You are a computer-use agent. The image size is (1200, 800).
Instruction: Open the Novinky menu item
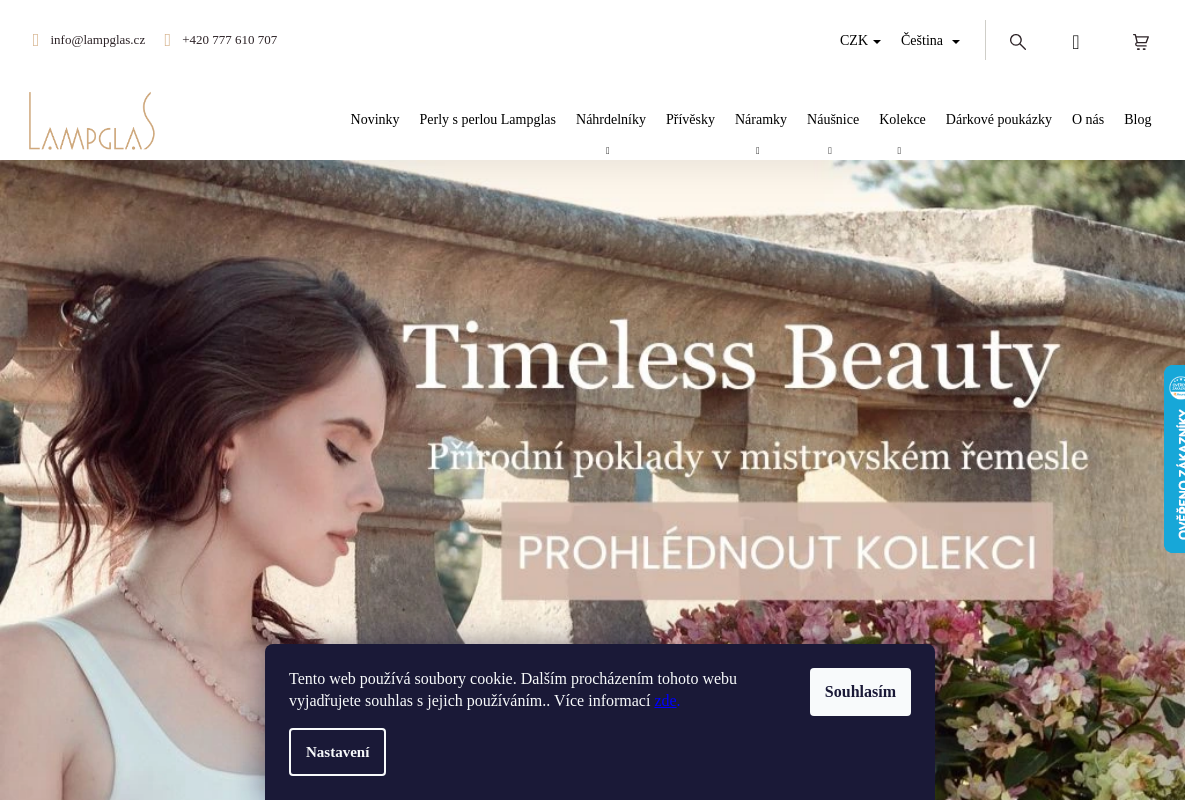pos(375,120)
